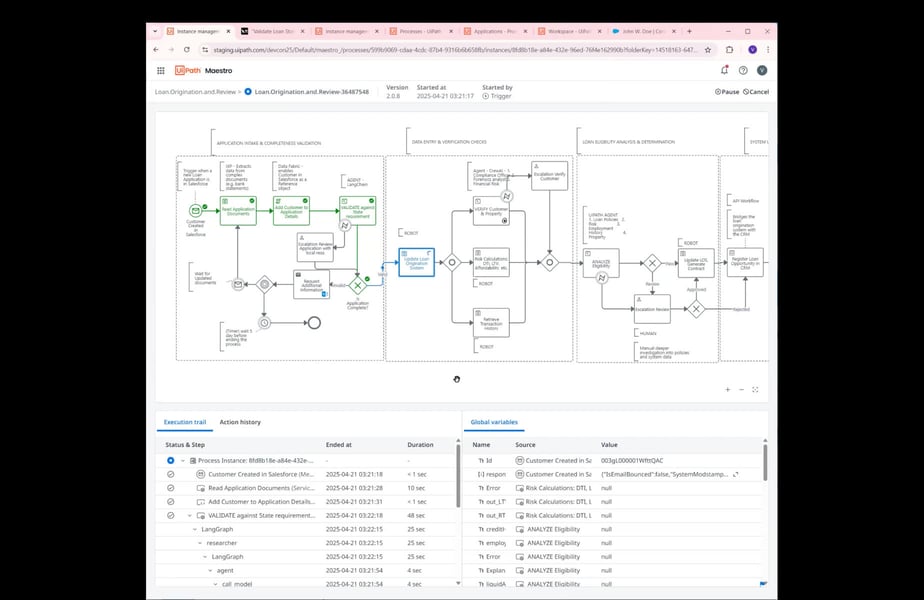The height and width of the screenshot is (600, 924).
Task: Expand the respon variable value
Action: [735, 474]
